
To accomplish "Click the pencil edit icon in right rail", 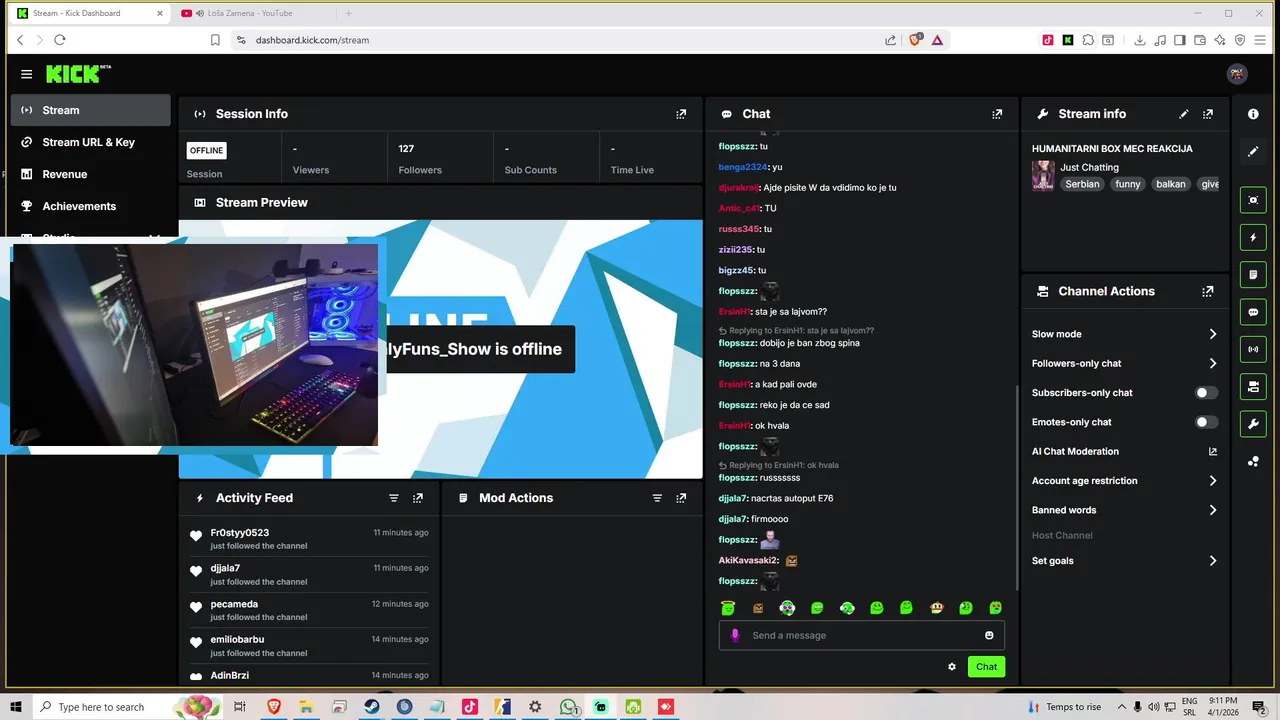I will pyautogui.click(x=1253, y=152).
